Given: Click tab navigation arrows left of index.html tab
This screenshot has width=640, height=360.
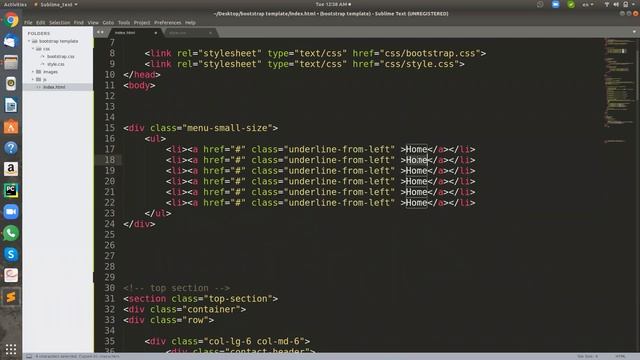Looking at the screenshot, I should (x=100, y=32).
